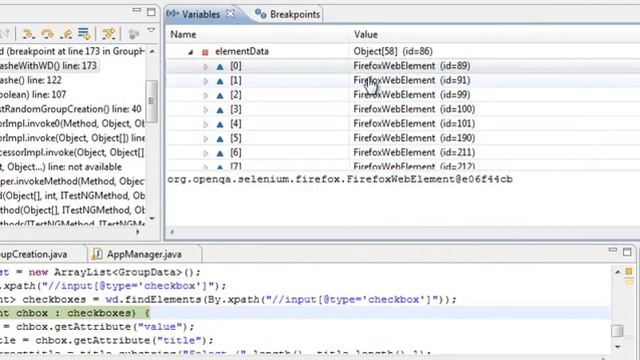Click the orange overview ruler marker
This screenshot has width=640, height=360.
coord(629,271)
